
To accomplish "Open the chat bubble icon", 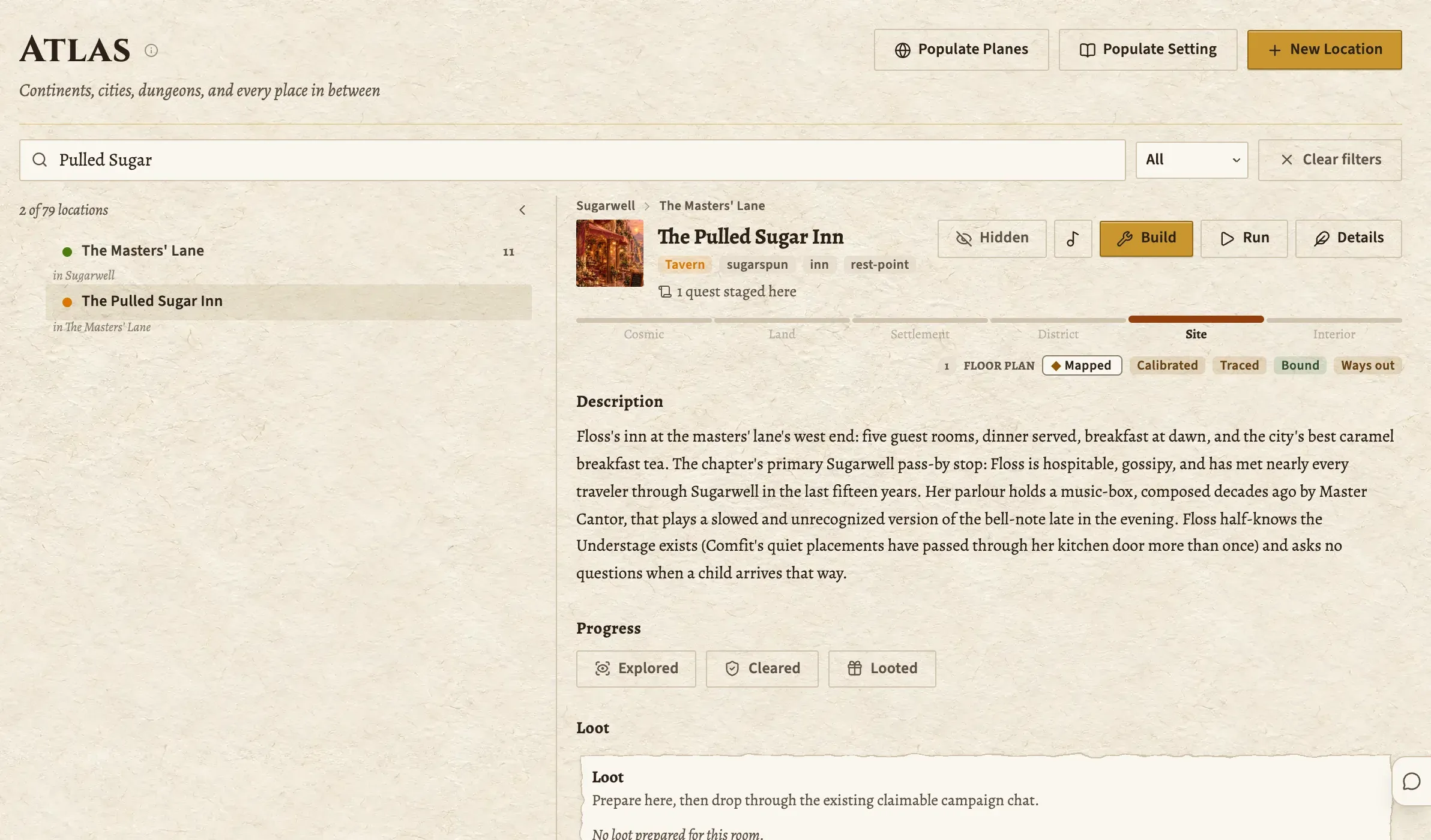I will [x=1411, y=781].
